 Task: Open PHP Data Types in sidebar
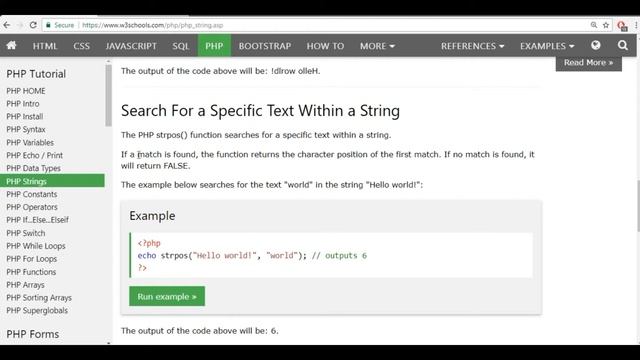[x=33, y=168]
